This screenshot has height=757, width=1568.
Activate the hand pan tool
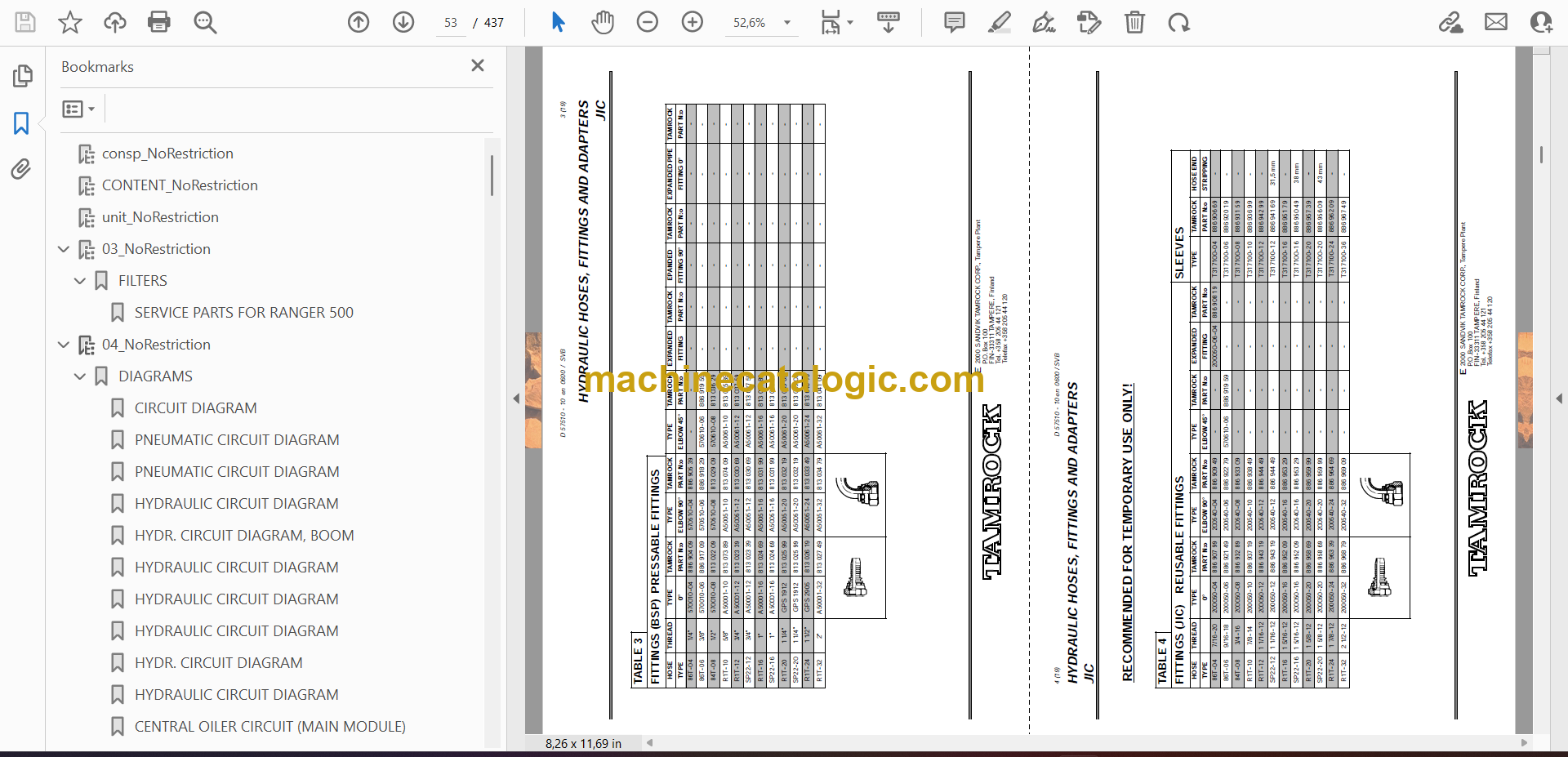coord(603,22)
